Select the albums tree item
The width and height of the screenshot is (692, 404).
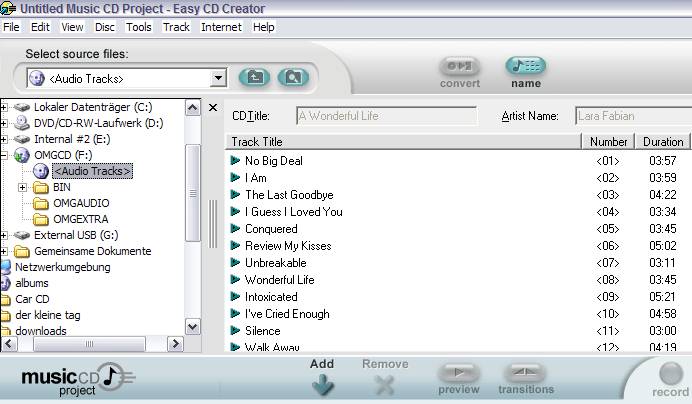pyautogui.click(x=32, y=283)
